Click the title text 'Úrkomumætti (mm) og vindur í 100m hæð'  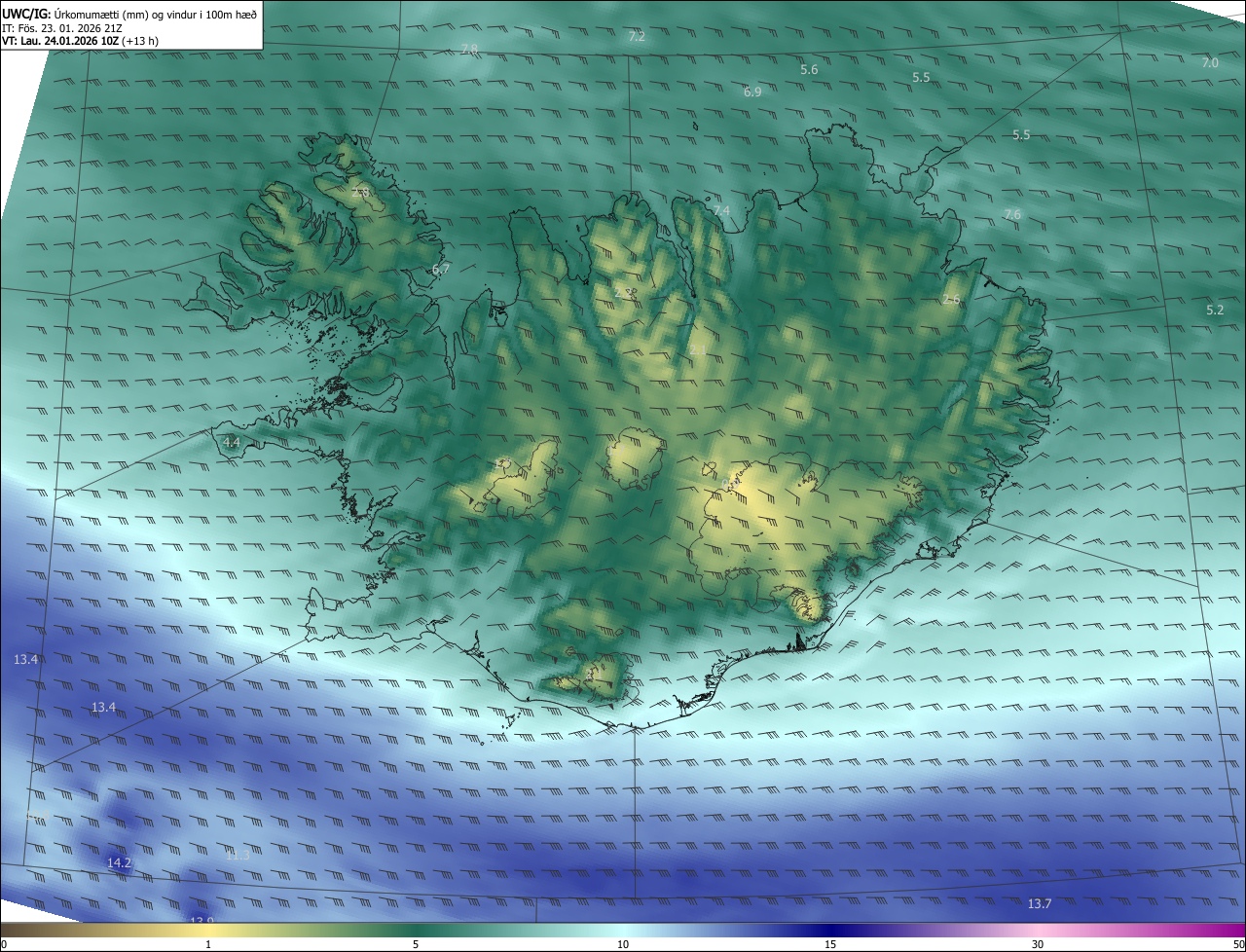(x=155, y=14)
